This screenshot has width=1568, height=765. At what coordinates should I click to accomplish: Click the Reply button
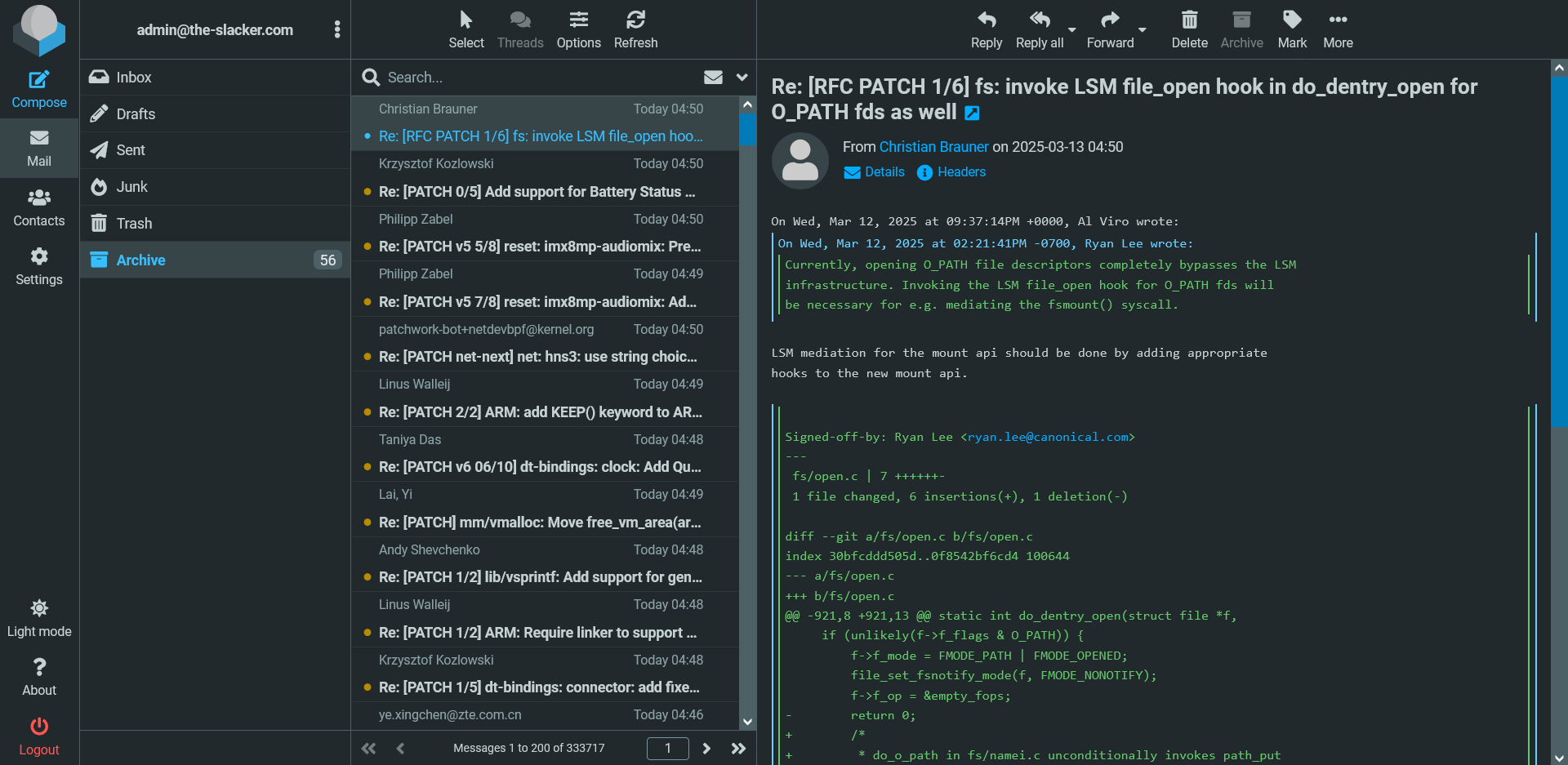point(987,29)
